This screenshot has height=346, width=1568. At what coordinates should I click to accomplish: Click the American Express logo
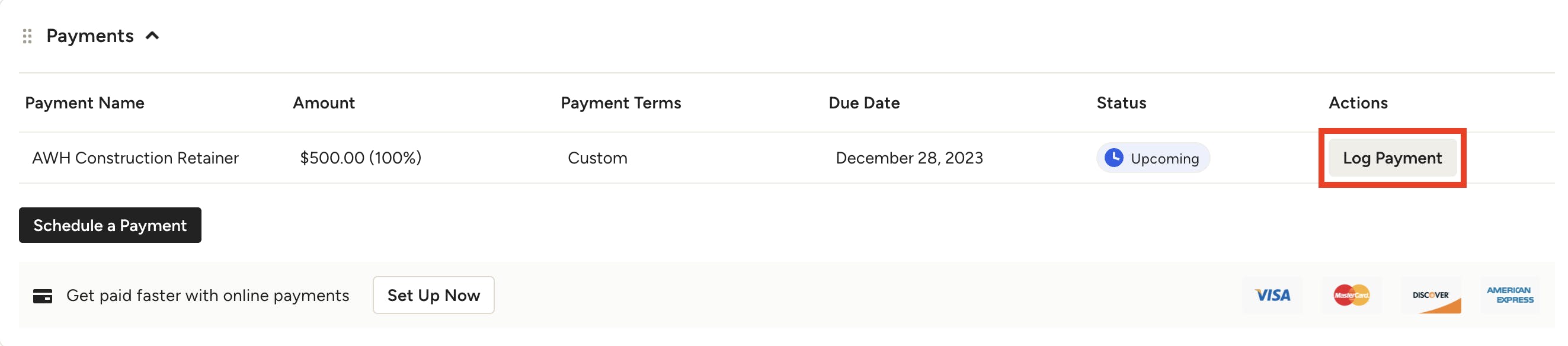click(1509, 295)
